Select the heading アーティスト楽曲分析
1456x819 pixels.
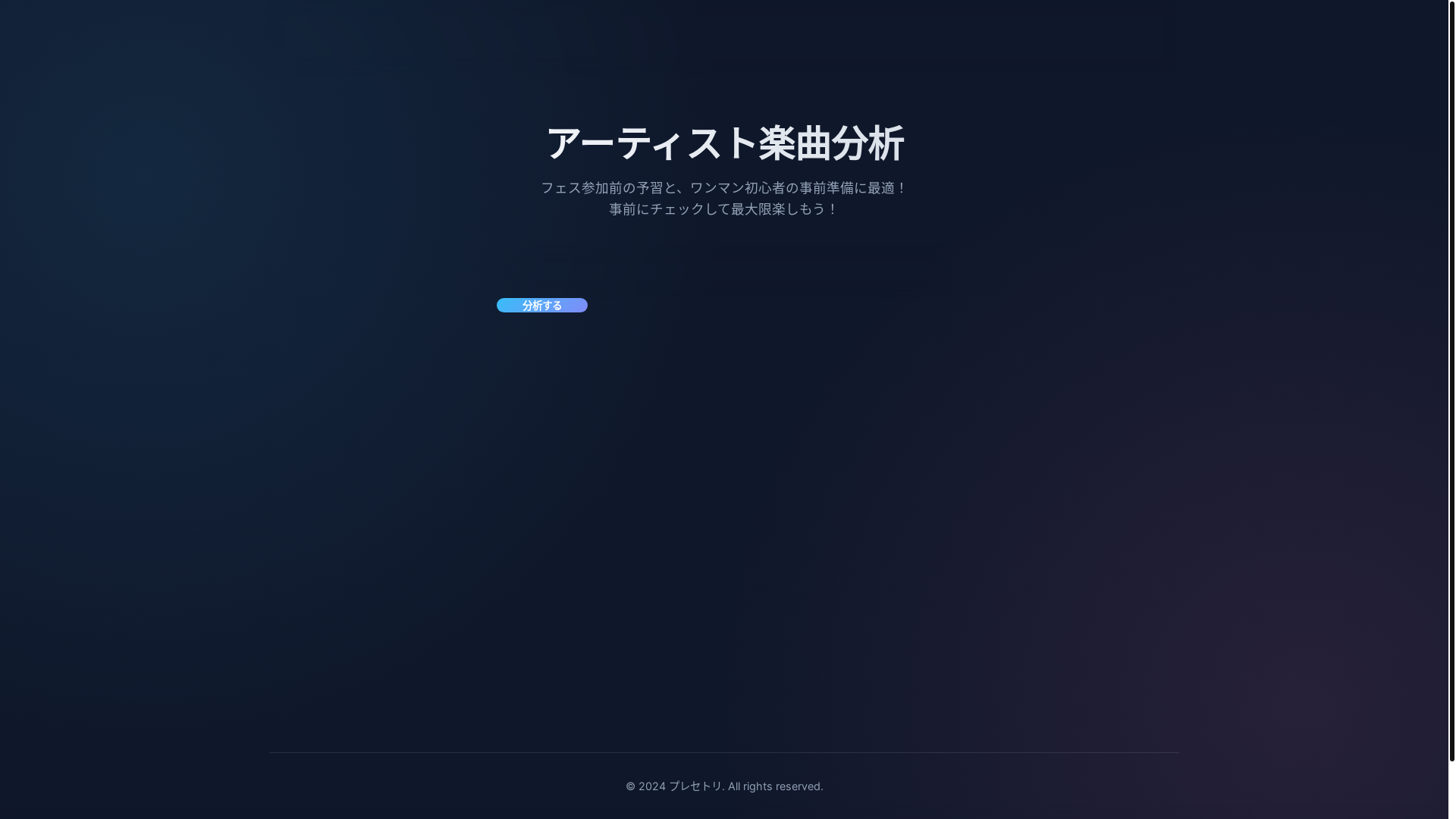[724, 143]
